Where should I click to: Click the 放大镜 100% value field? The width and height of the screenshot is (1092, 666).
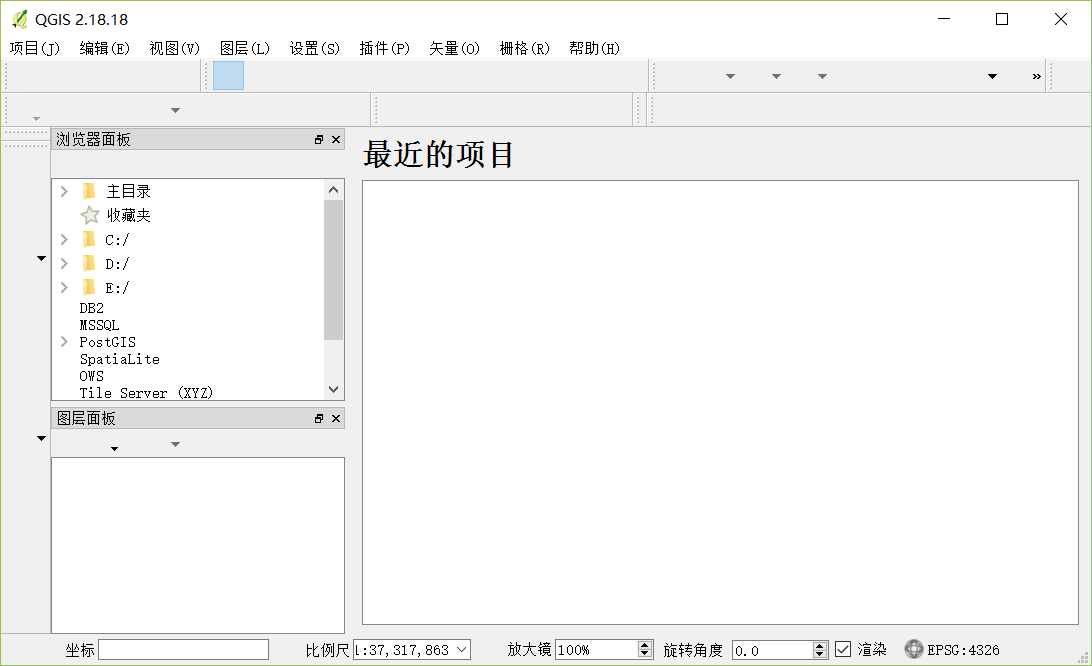597,650
